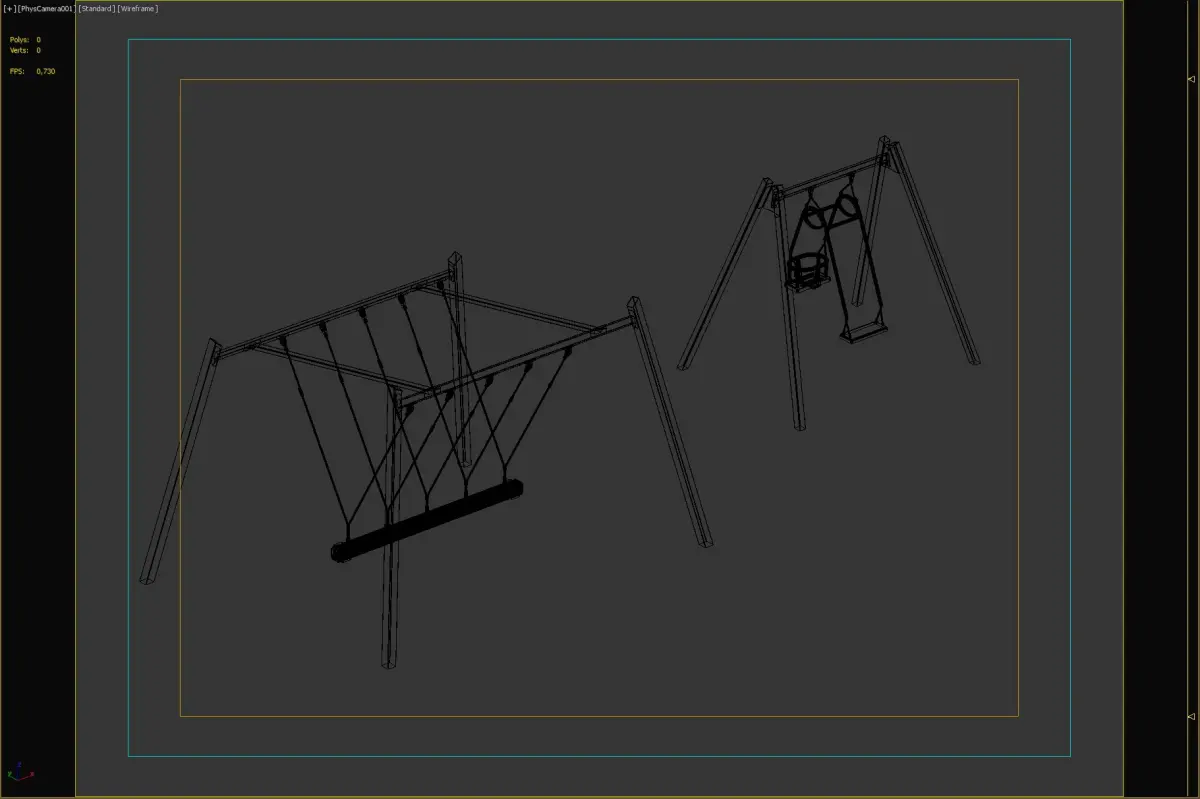Click the Verts count statistic
This screenshot has width=1200, height=799.
pyautogui.click(x=25, y=50)
